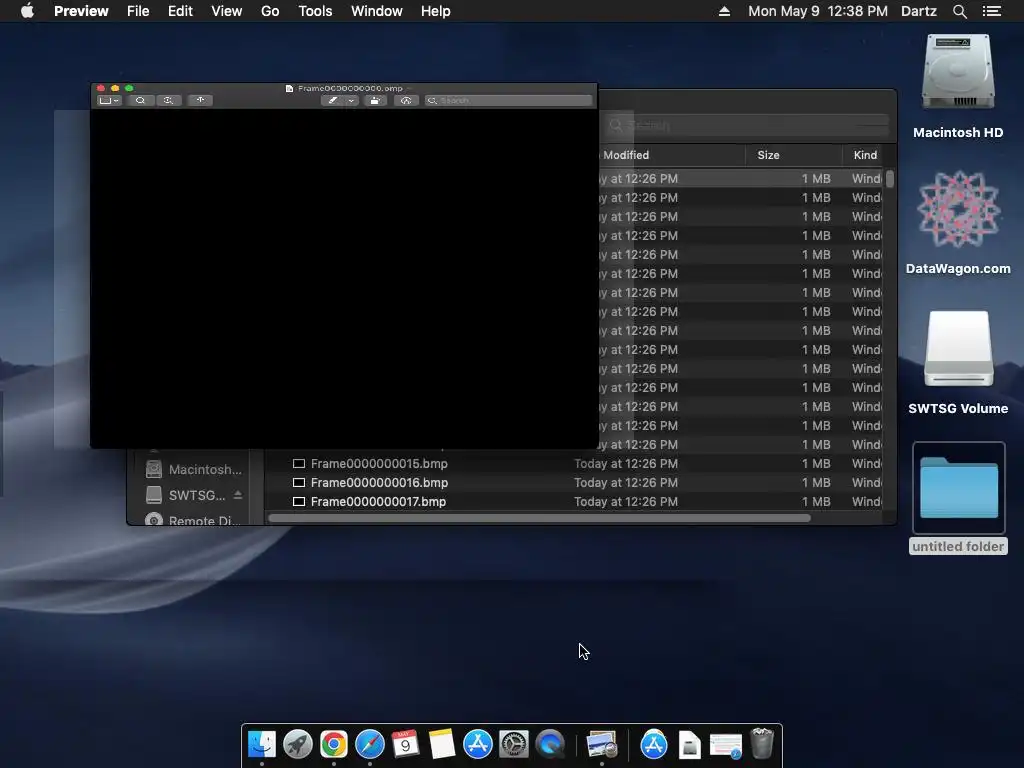Viewport: 1024px width, 768px height.
Task: Select Macintosh... in Finder sidebar
Action: coord(194,470)
